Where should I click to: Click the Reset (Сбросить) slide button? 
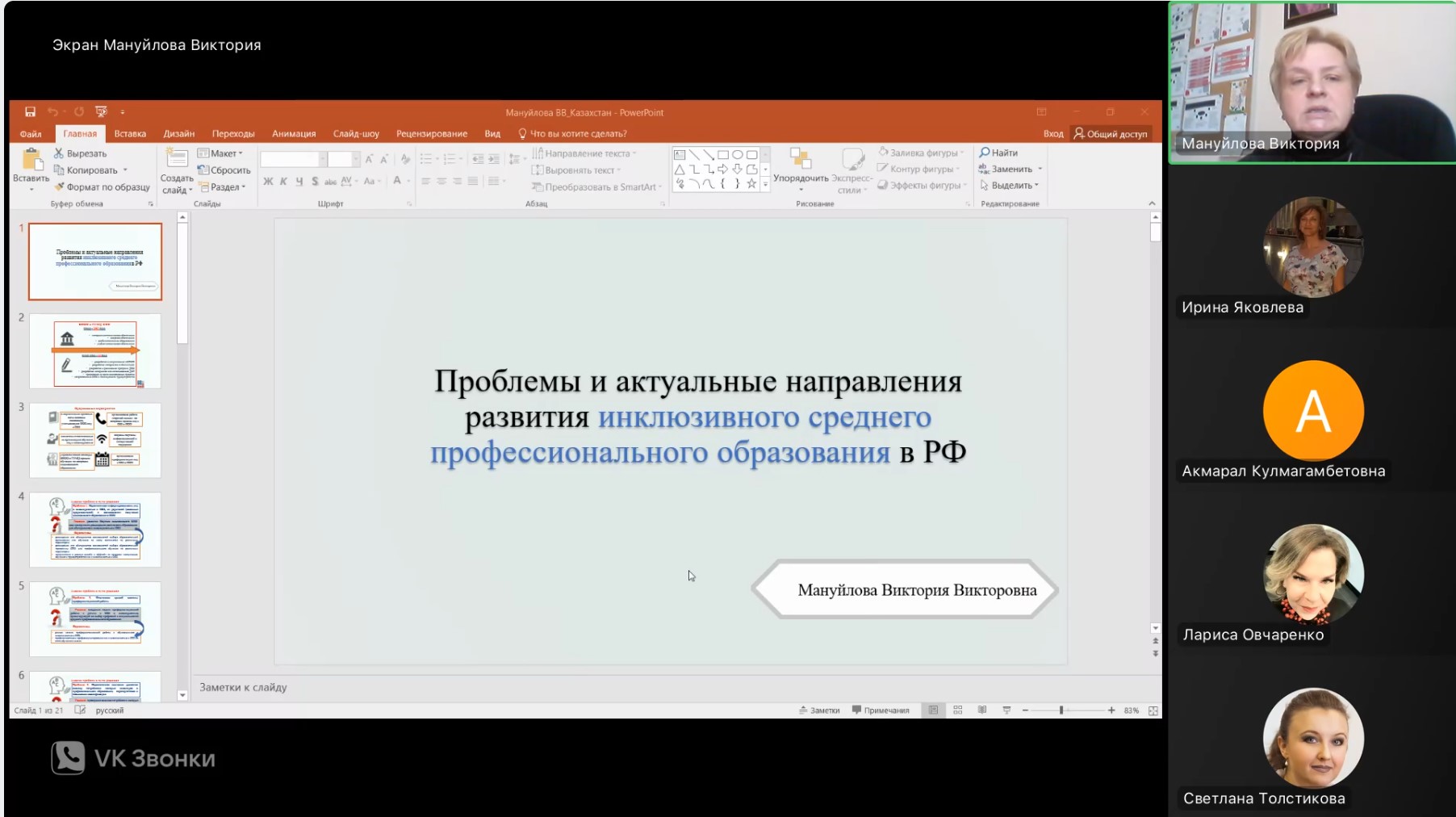click(224, 170)
